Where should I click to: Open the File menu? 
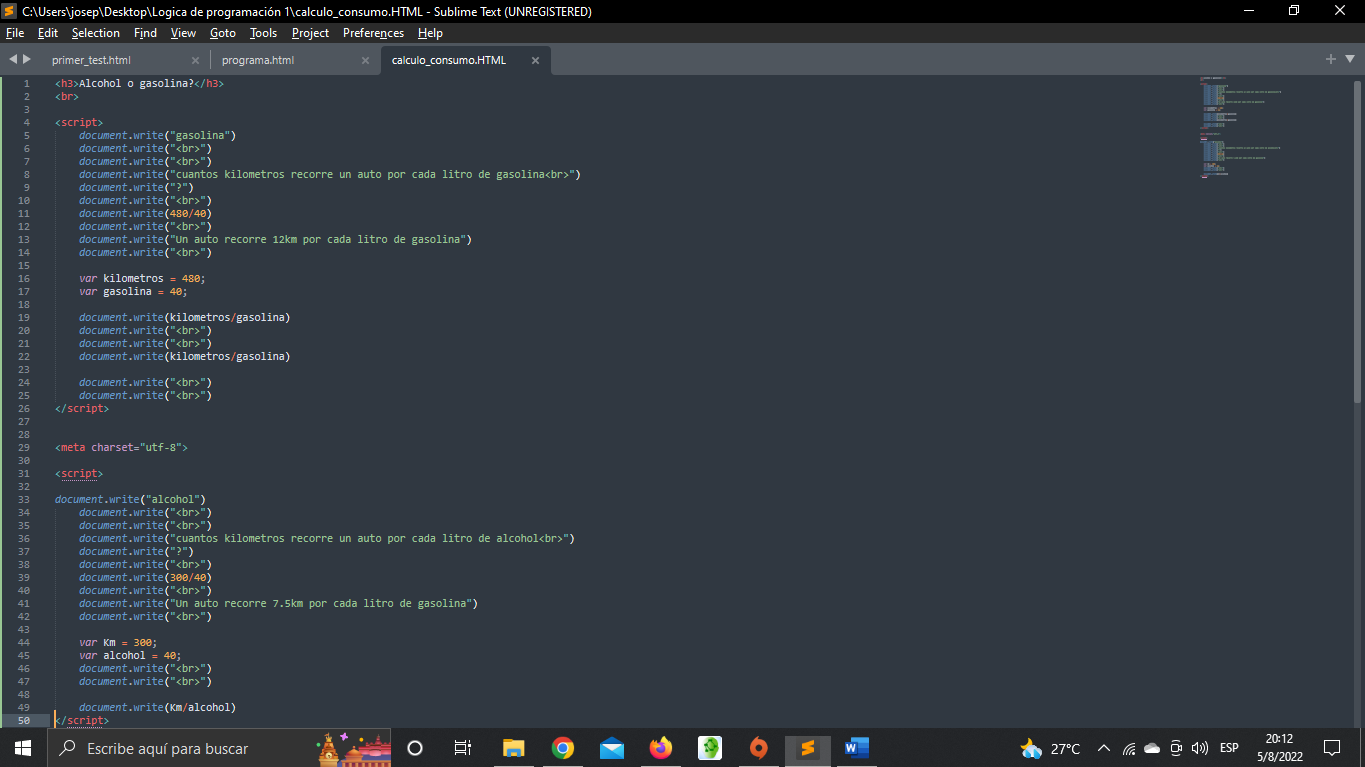click(x=15, y=33)
